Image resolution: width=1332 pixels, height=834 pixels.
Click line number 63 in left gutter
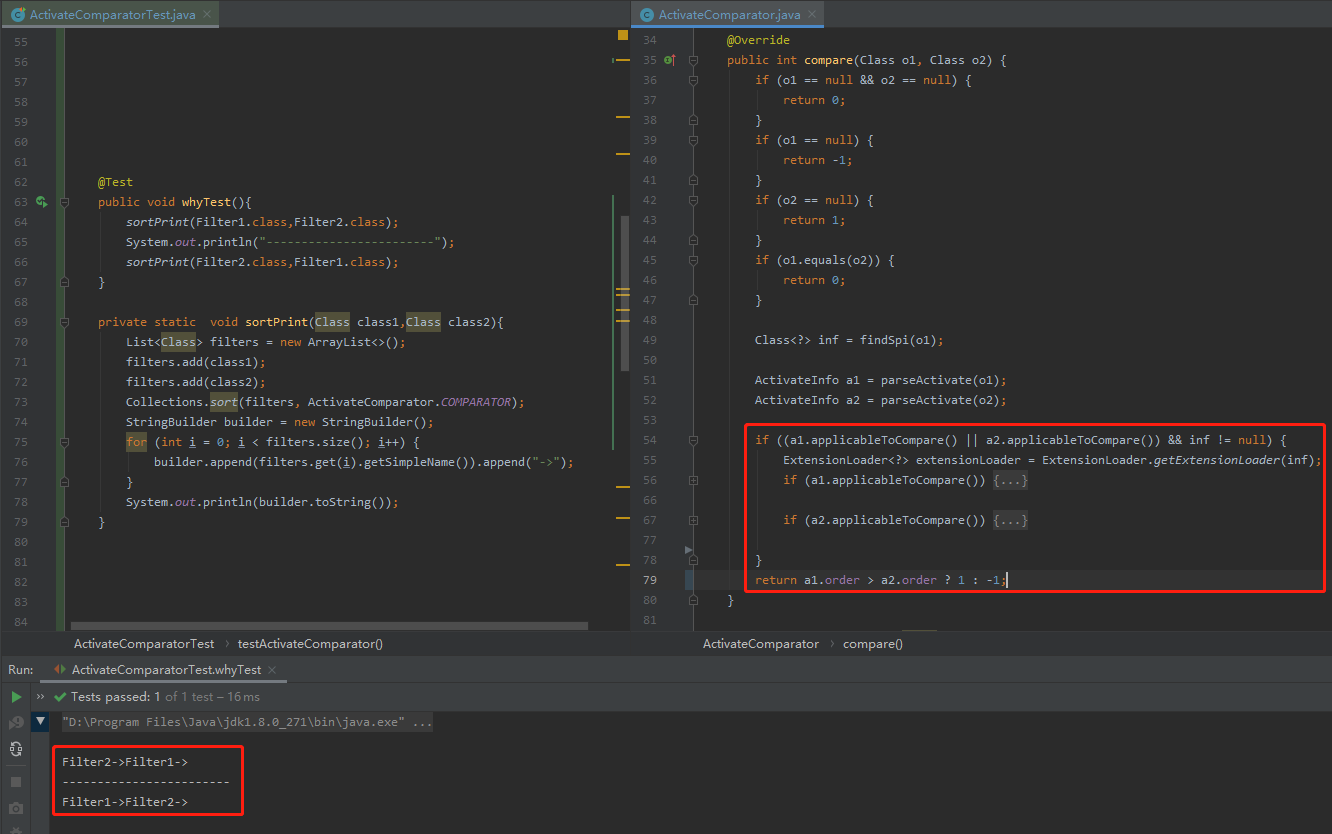click(x=21, y=202)
